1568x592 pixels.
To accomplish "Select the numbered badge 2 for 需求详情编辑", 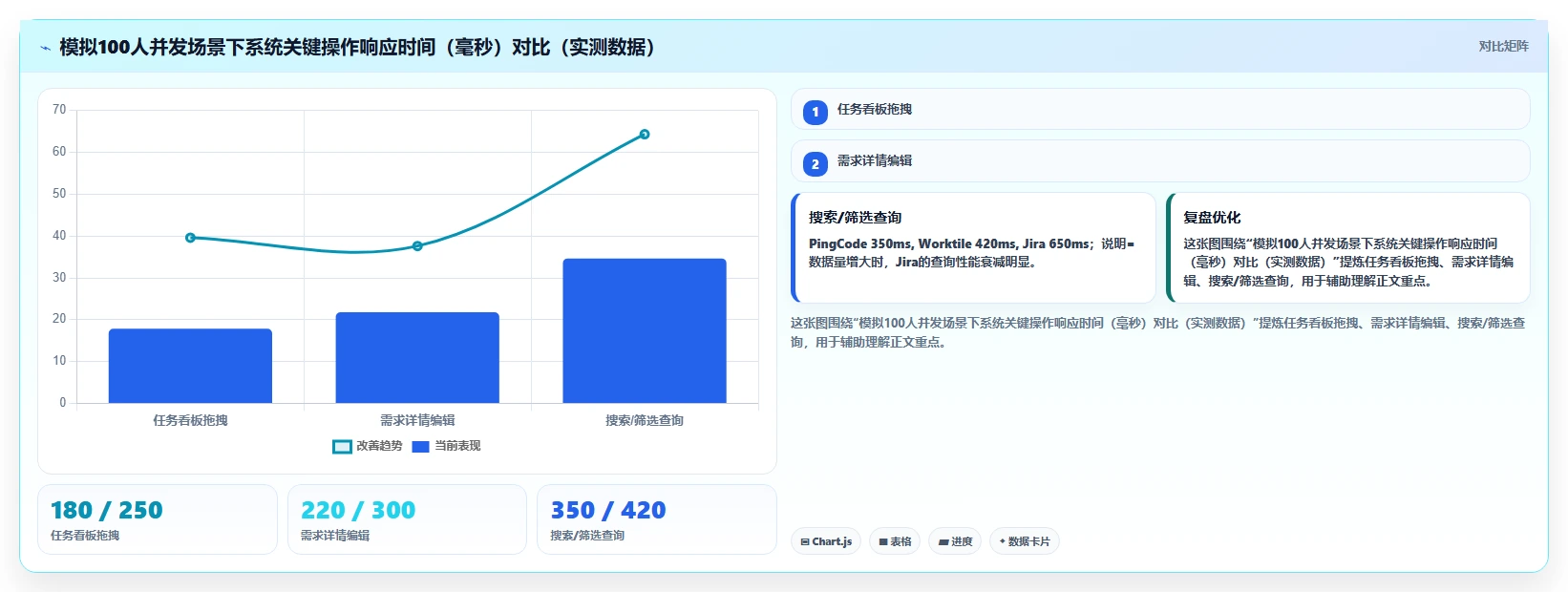I will click(x=816, y=163).
